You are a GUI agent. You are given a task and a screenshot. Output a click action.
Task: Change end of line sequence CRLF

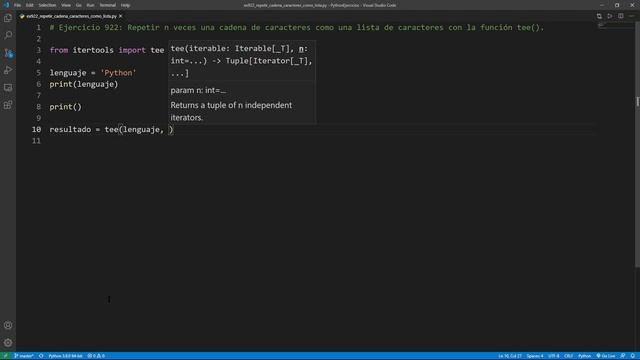569,356
